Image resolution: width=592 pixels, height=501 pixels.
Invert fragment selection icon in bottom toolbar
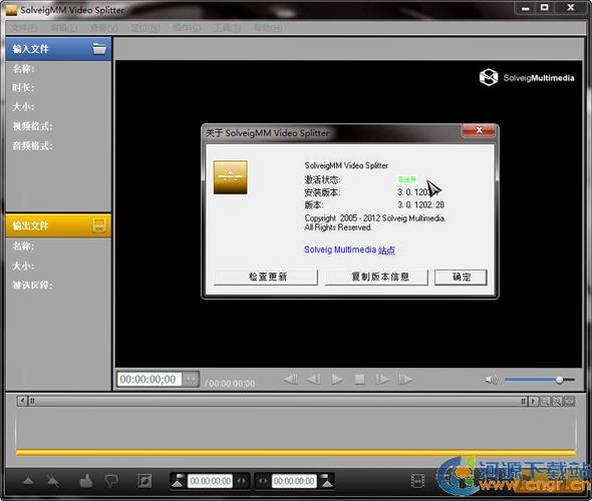click(145, 481)
